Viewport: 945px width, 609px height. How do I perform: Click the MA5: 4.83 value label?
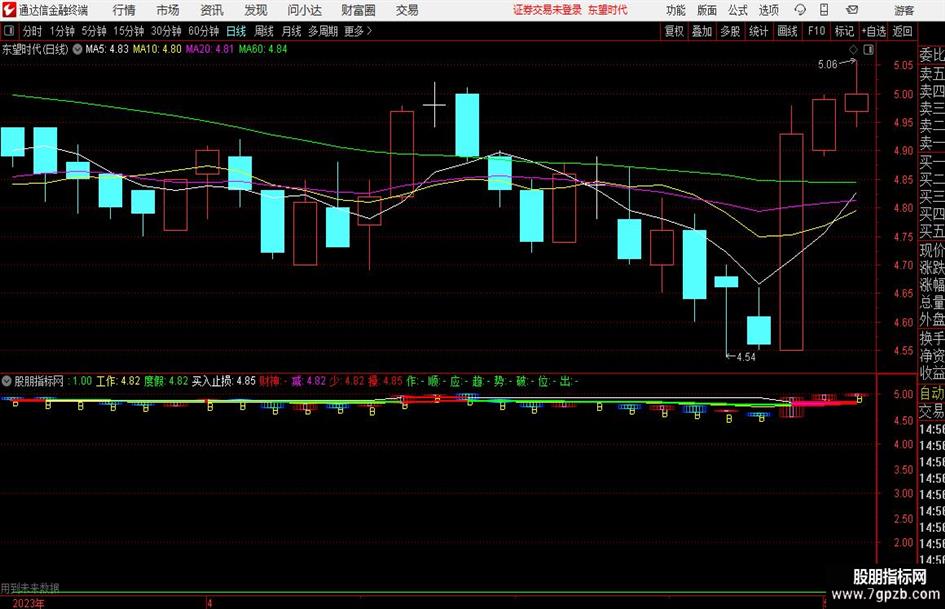107,49
